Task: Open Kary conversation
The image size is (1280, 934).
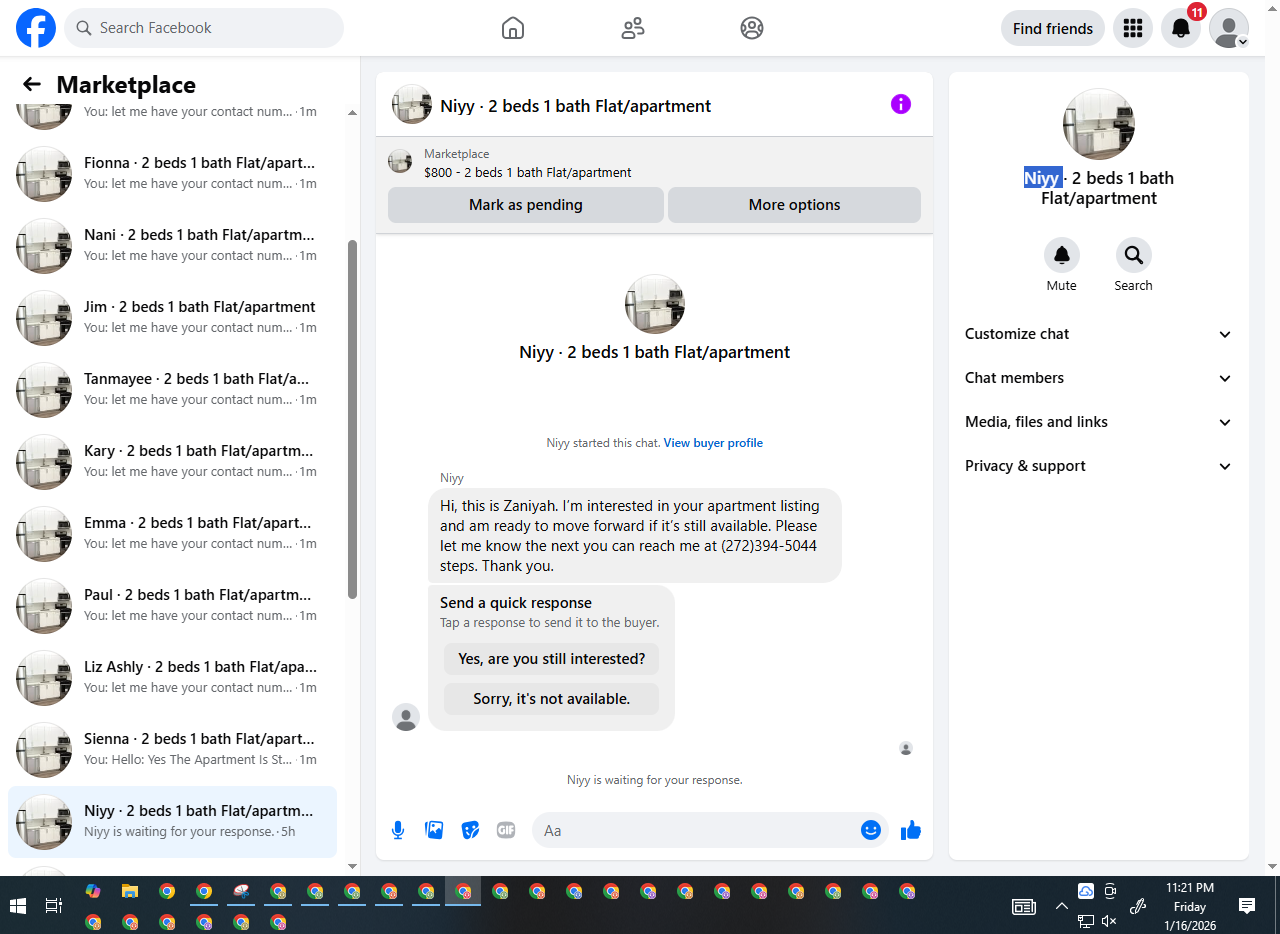Action: coord(172,462)
